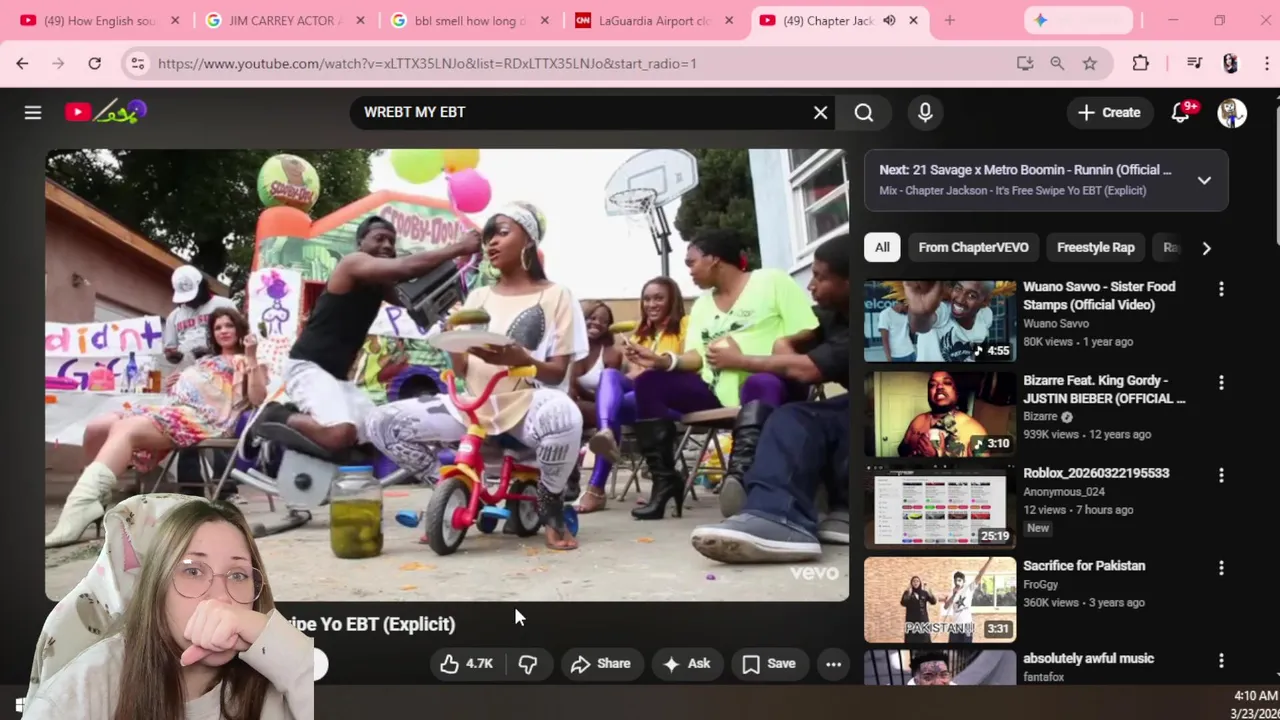Go back with the browser back arrow

(x=22, y=63)
